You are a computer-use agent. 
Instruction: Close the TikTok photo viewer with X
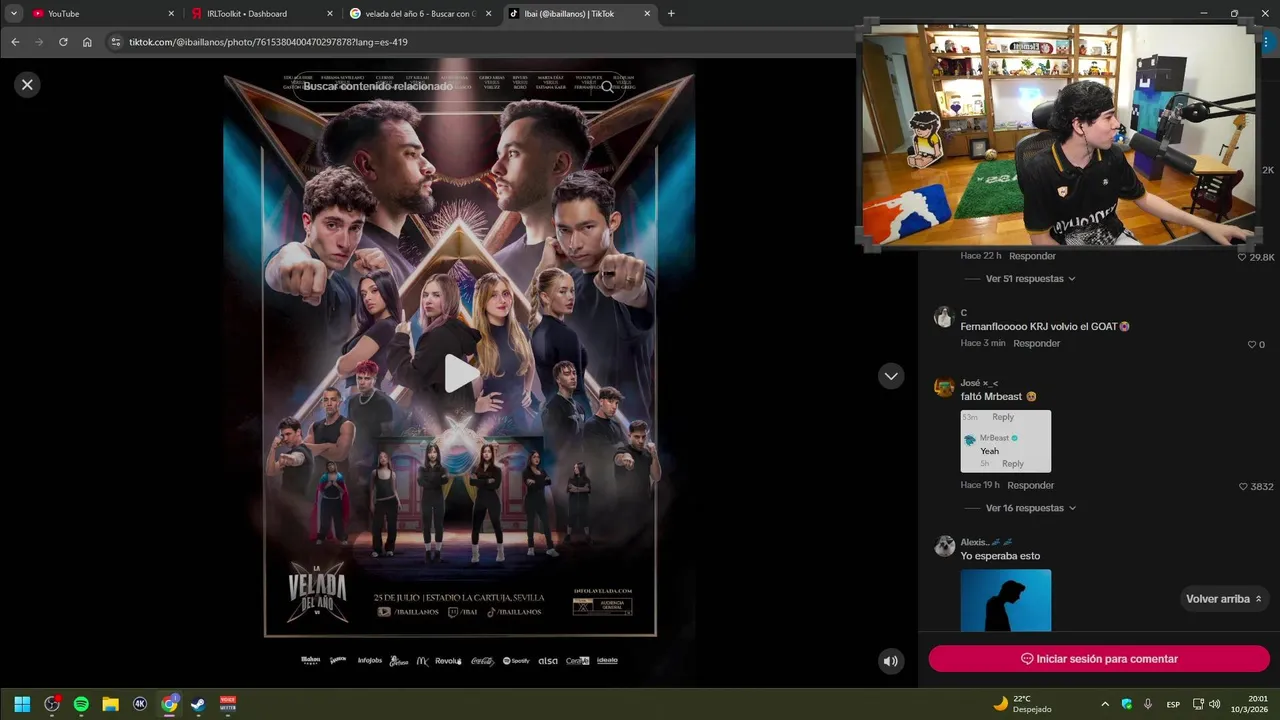click(27, 85)
